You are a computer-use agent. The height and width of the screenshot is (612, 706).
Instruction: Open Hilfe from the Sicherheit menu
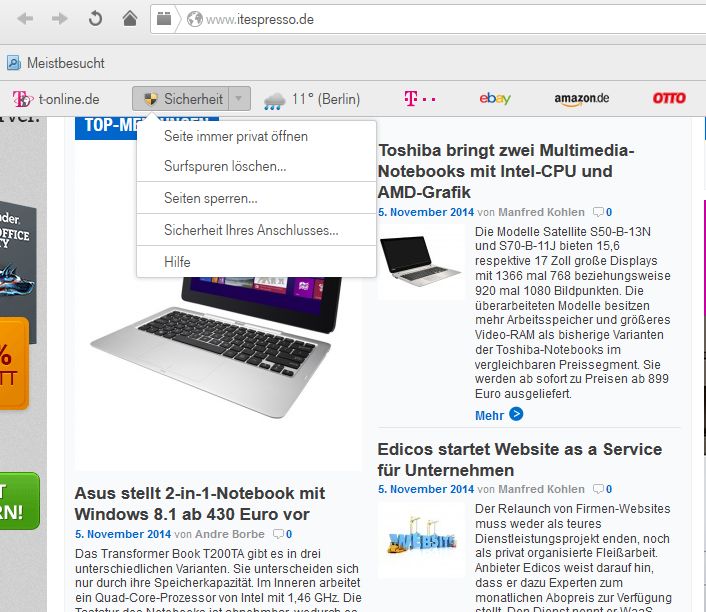coord(256,262)
